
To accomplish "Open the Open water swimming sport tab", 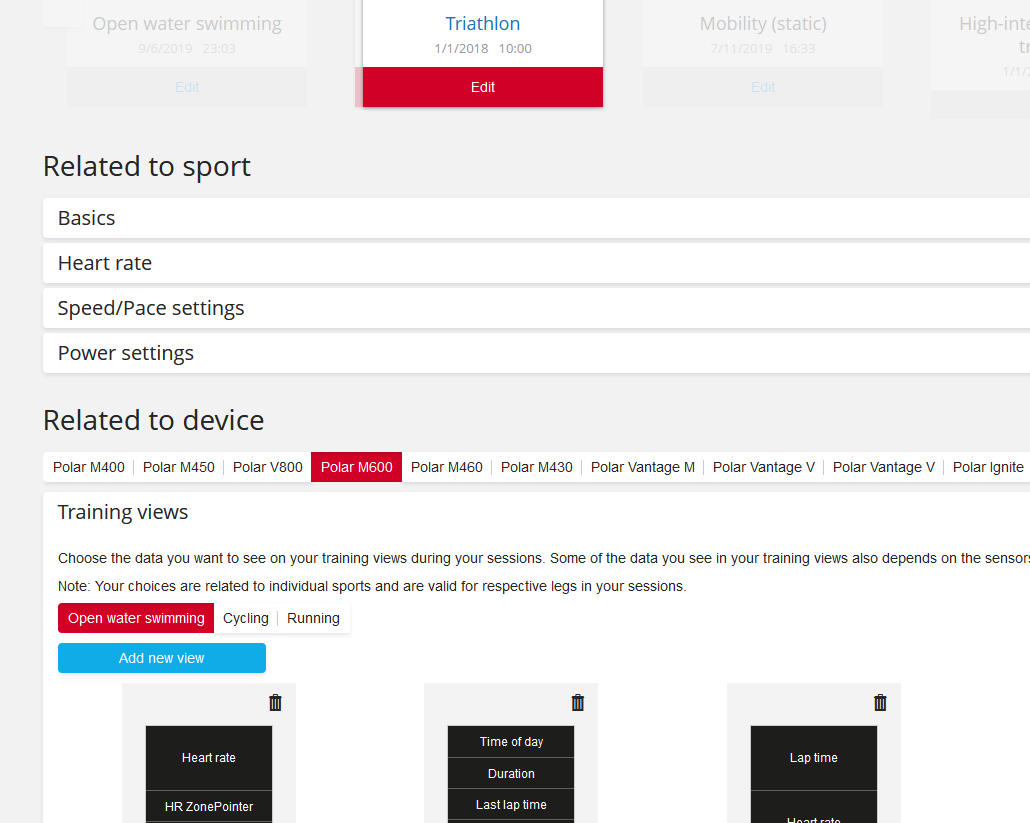I will click(135, 617).
